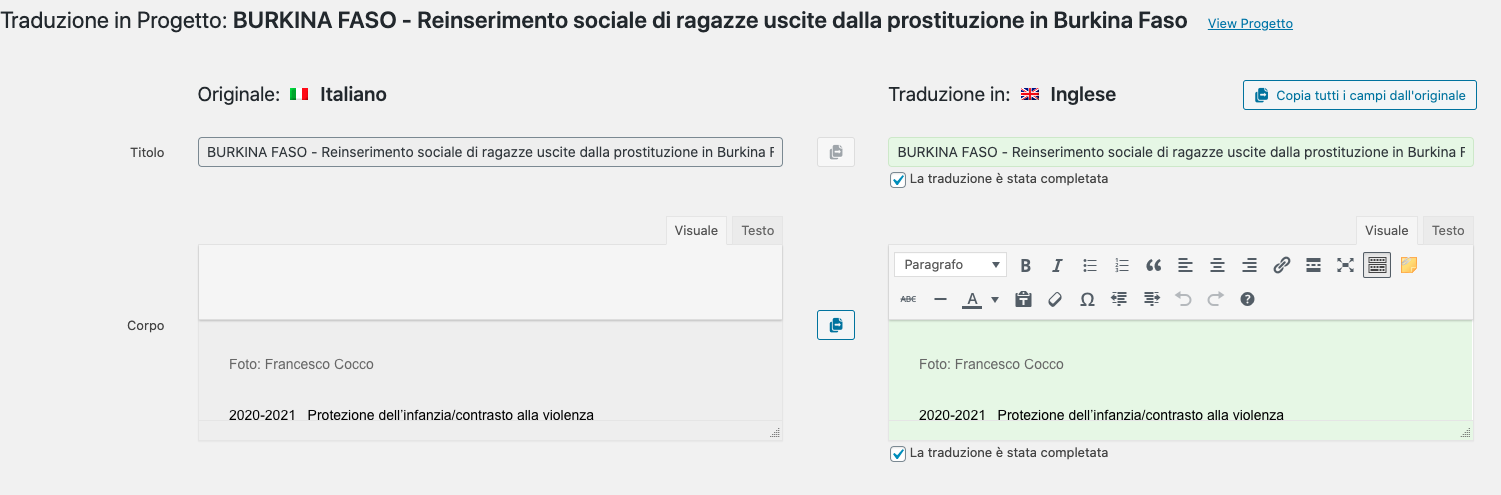Toggle the toolbar kitchen sink button
1501x495 pixels.
[1377, 265]
